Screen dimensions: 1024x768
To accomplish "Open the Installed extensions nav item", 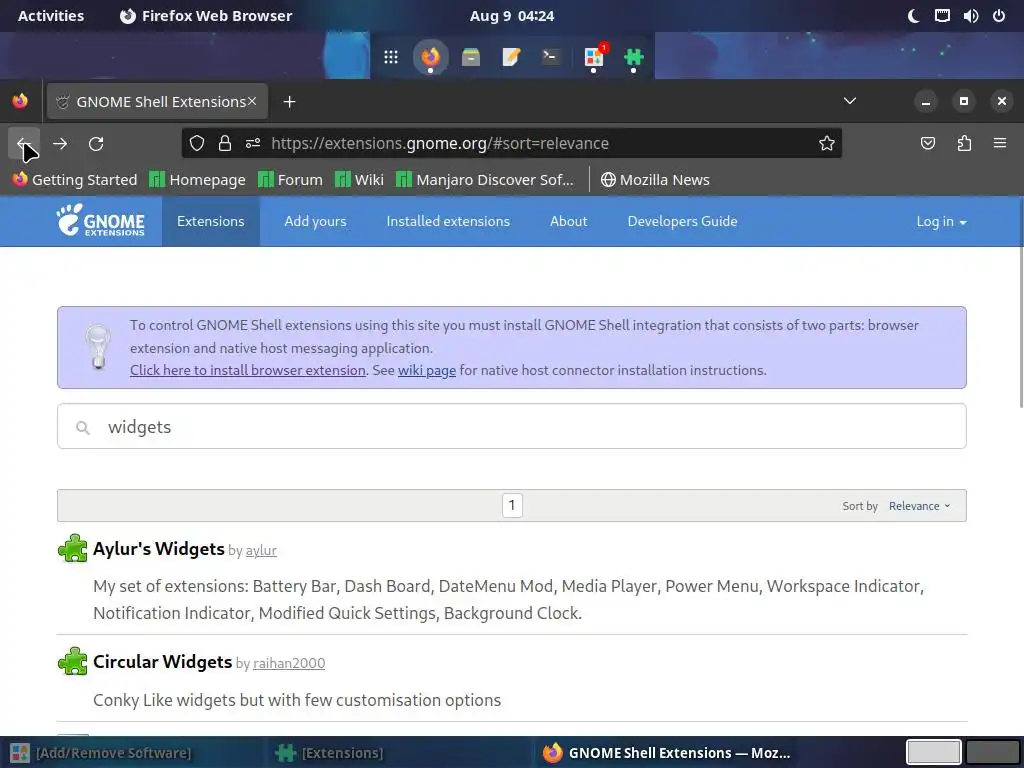I will [448, 221].
